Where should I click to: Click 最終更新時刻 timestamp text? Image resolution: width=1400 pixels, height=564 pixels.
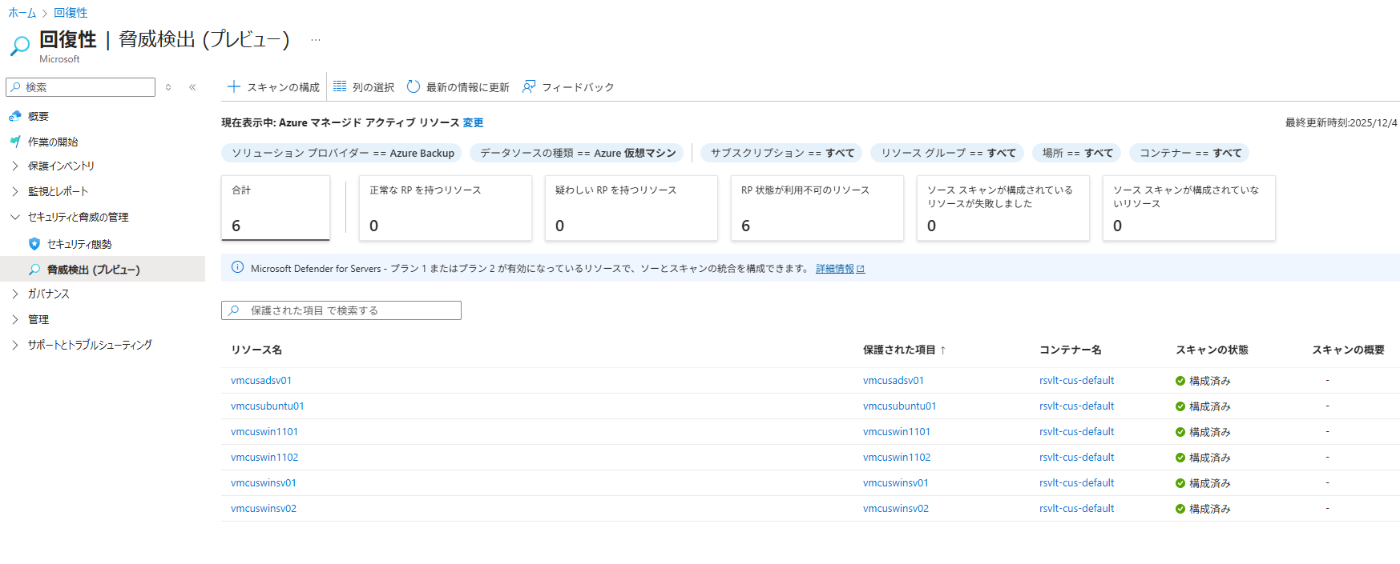point(1342,122)
